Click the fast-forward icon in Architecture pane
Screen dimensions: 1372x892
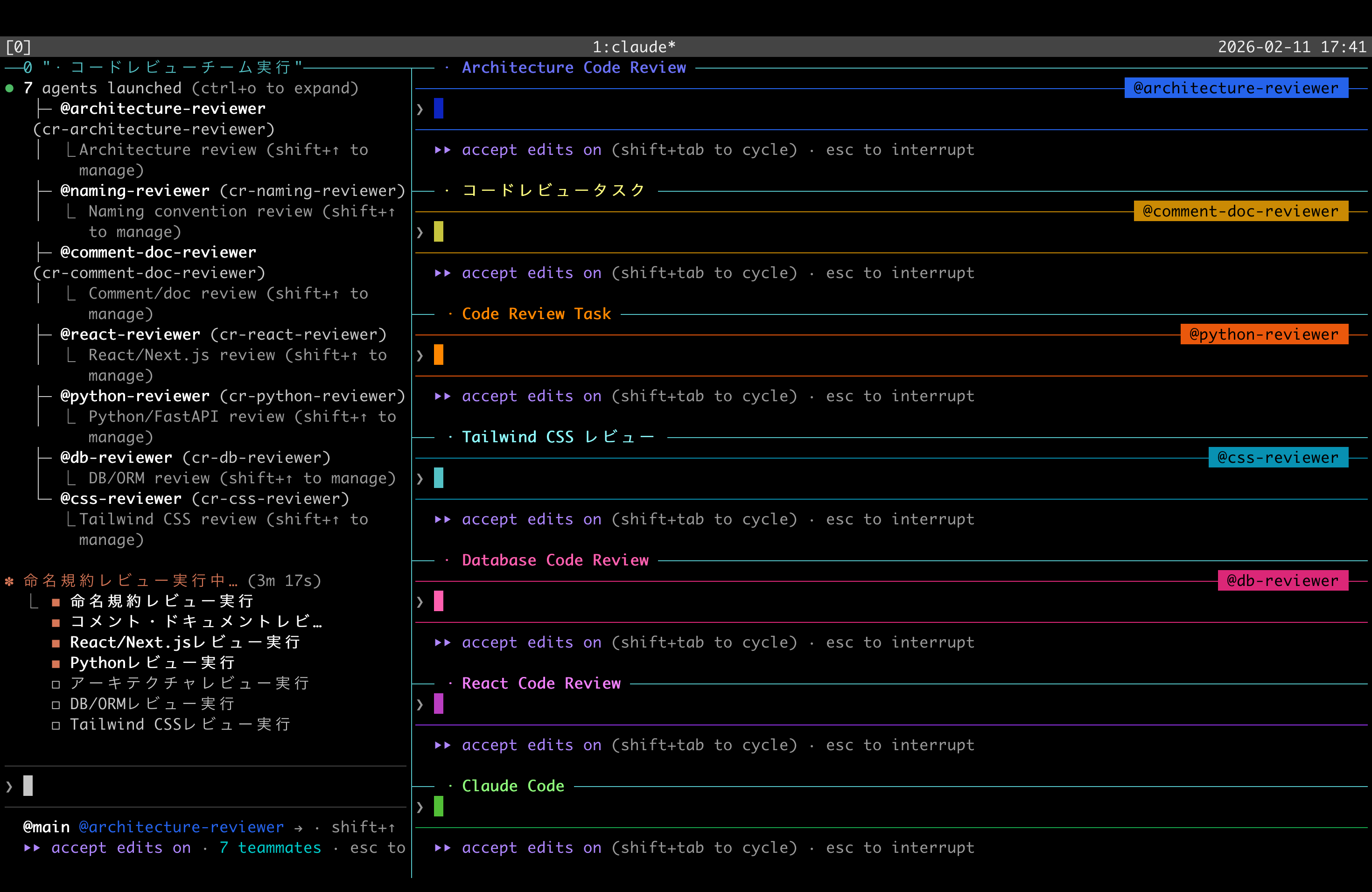pyautogui.click(x=442, y=150)
